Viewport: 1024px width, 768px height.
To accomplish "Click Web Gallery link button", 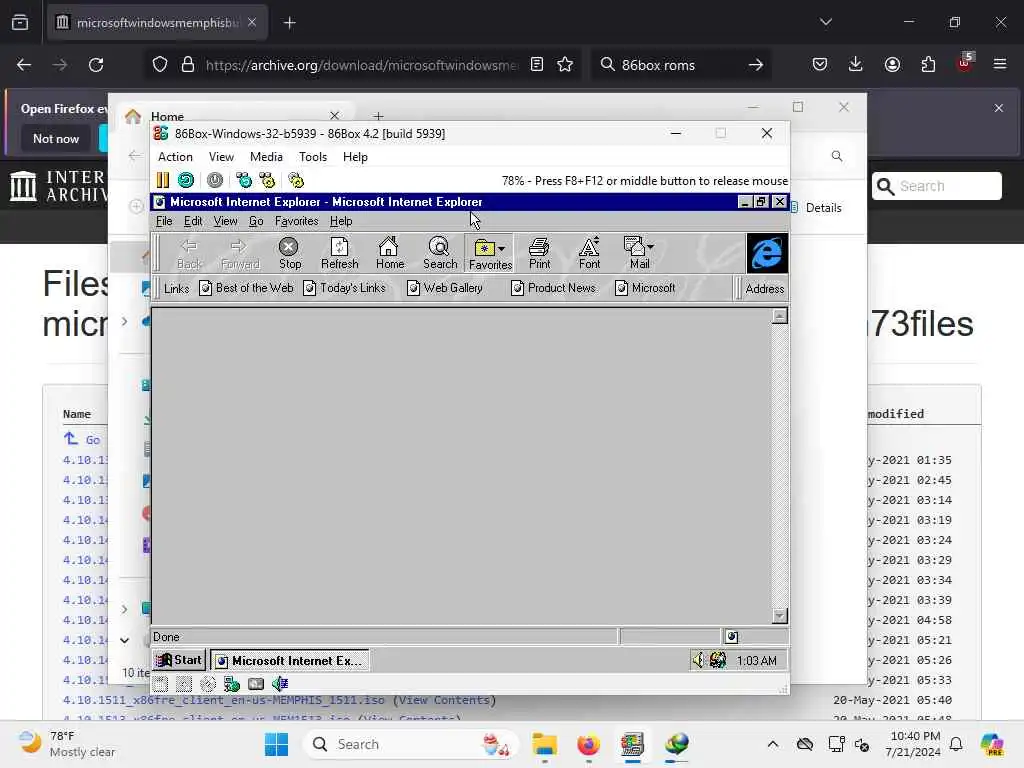I will (445, 288).
